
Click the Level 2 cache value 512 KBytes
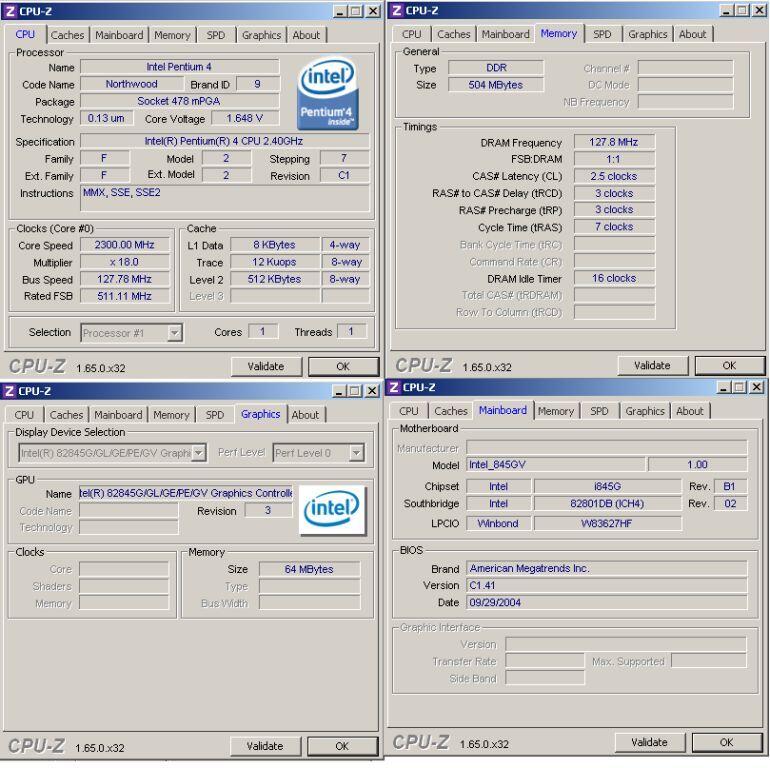point(275,279)
